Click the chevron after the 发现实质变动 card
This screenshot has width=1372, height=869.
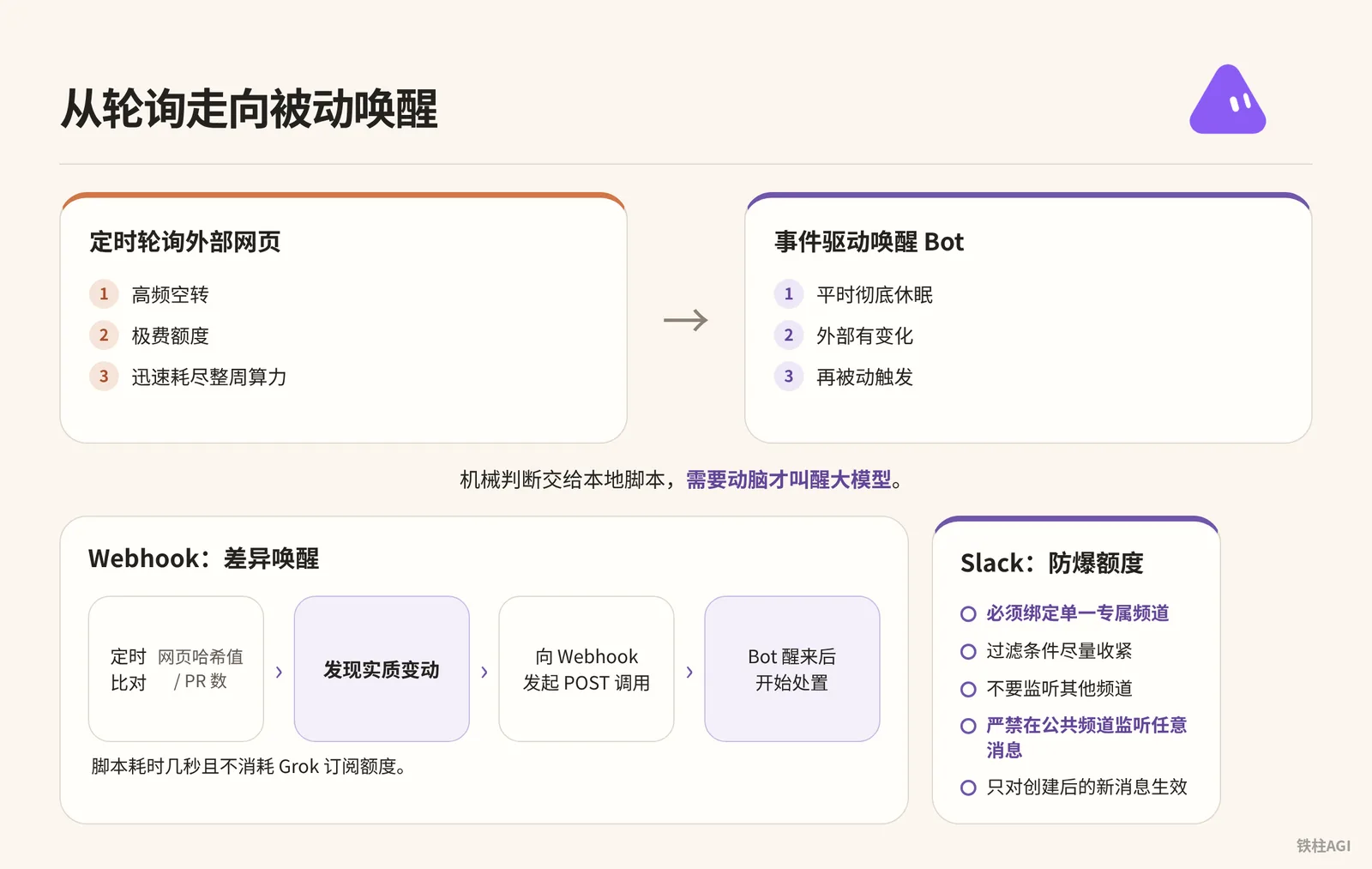tap(484, 672)
